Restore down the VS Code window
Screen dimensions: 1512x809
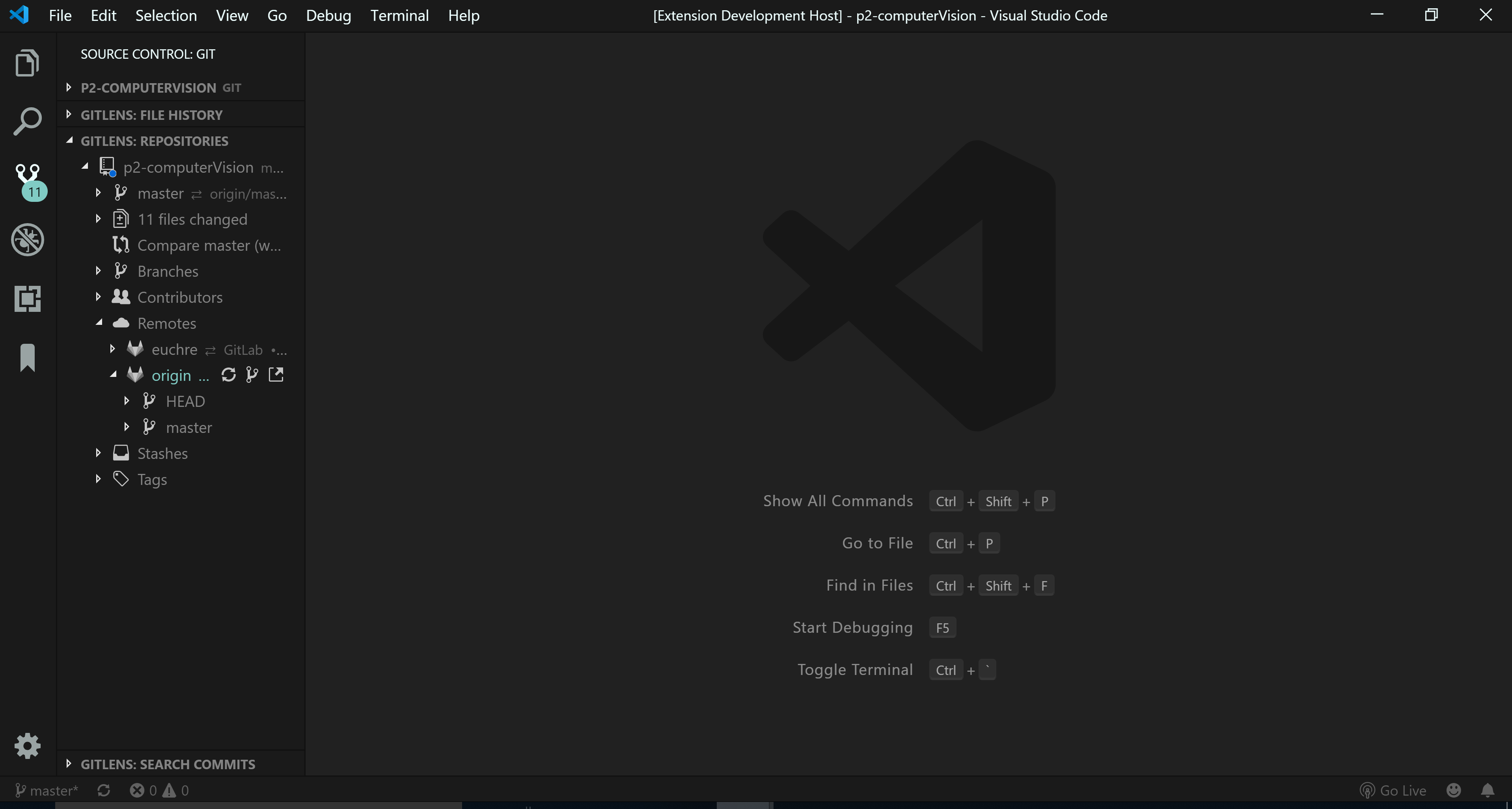click(1431, 15)
